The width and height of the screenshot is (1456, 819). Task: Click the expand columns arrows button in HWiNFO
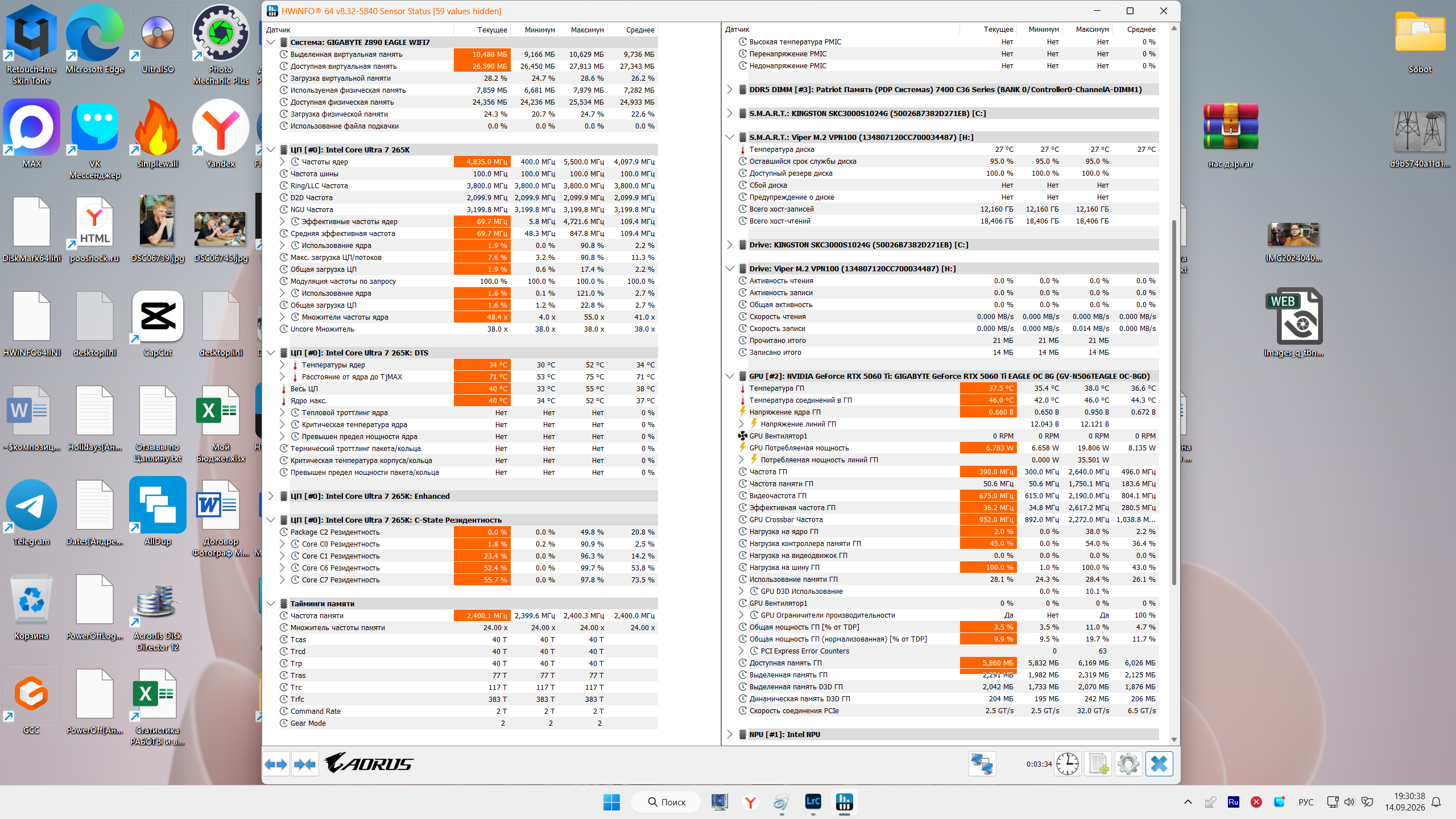coord(276,764)
